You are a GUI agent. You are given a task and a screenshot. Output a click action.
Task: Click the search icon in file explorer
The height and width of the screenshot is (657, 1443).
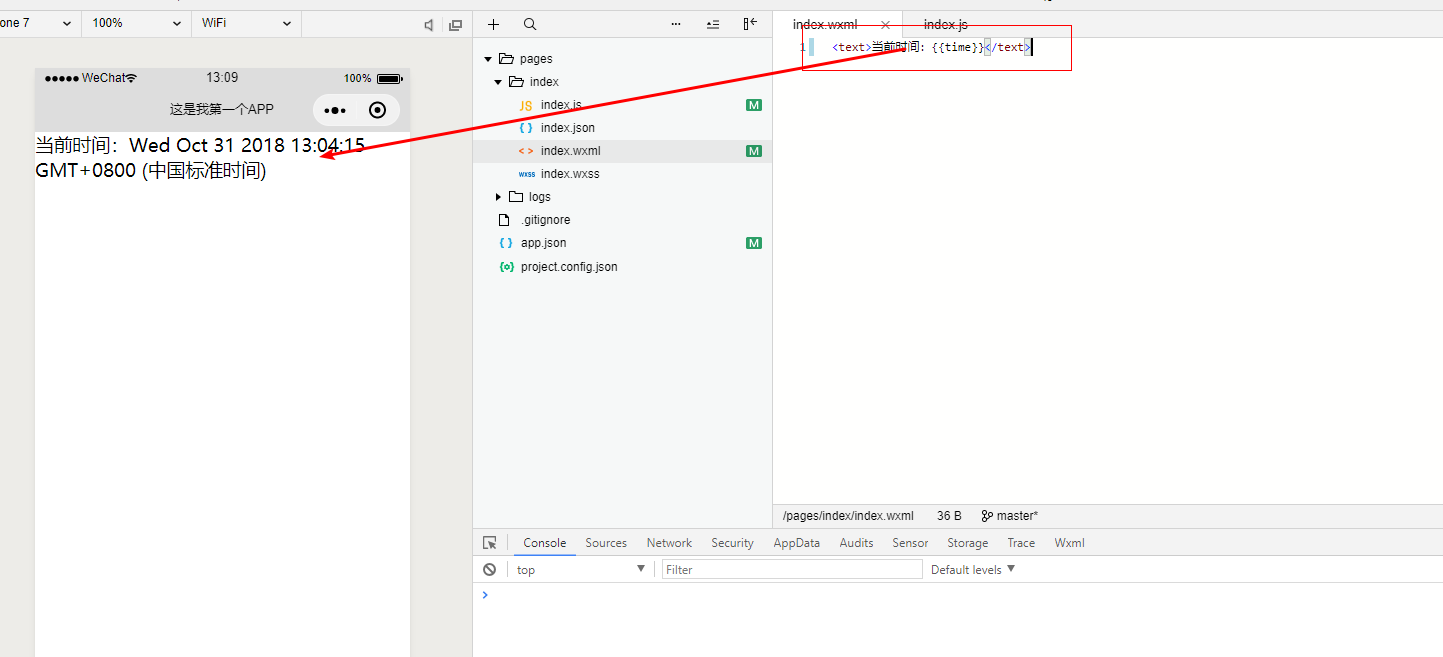tap(530, 24)
